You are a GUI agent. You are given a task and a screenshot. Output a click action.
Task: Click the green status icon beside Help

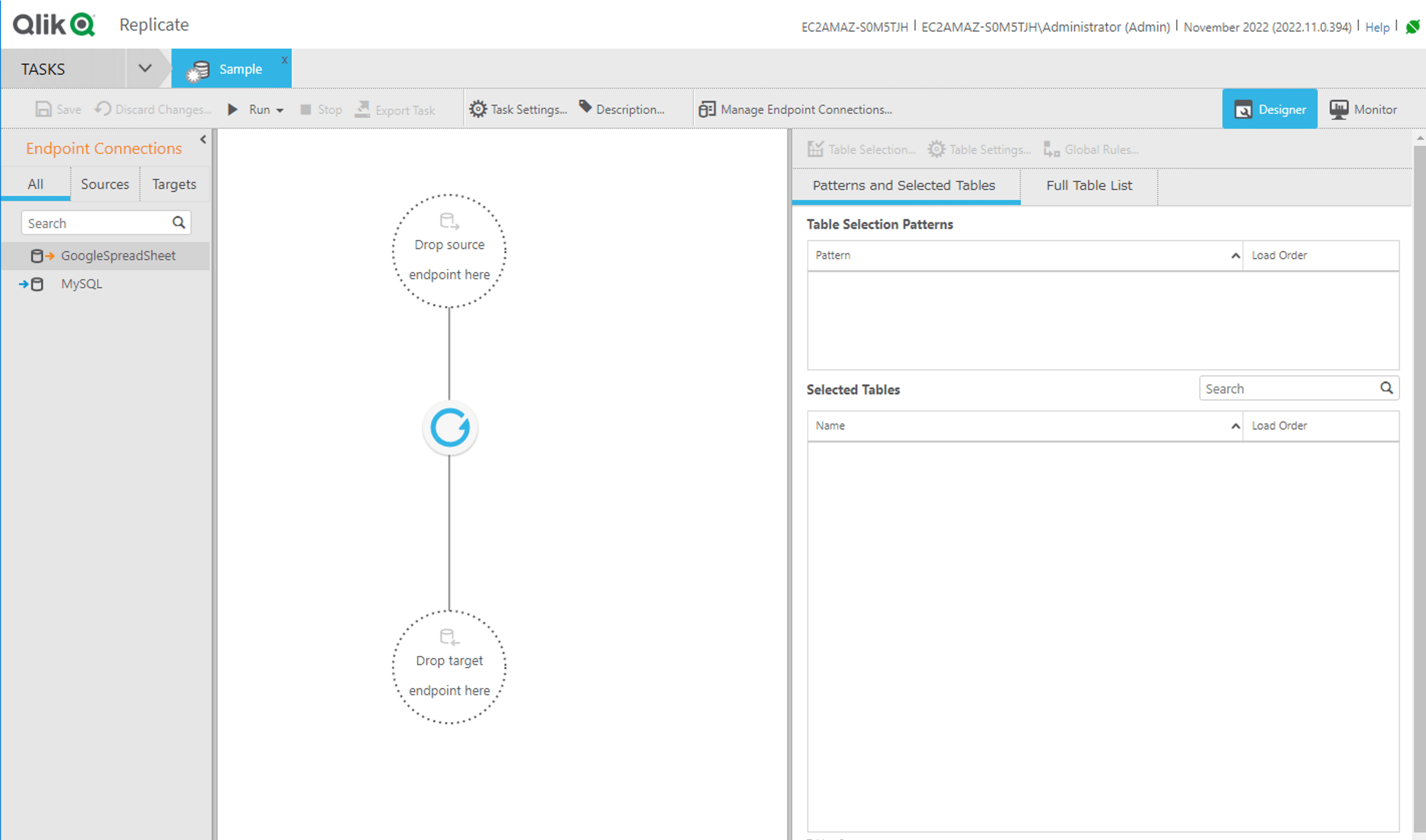point(1412,27)
